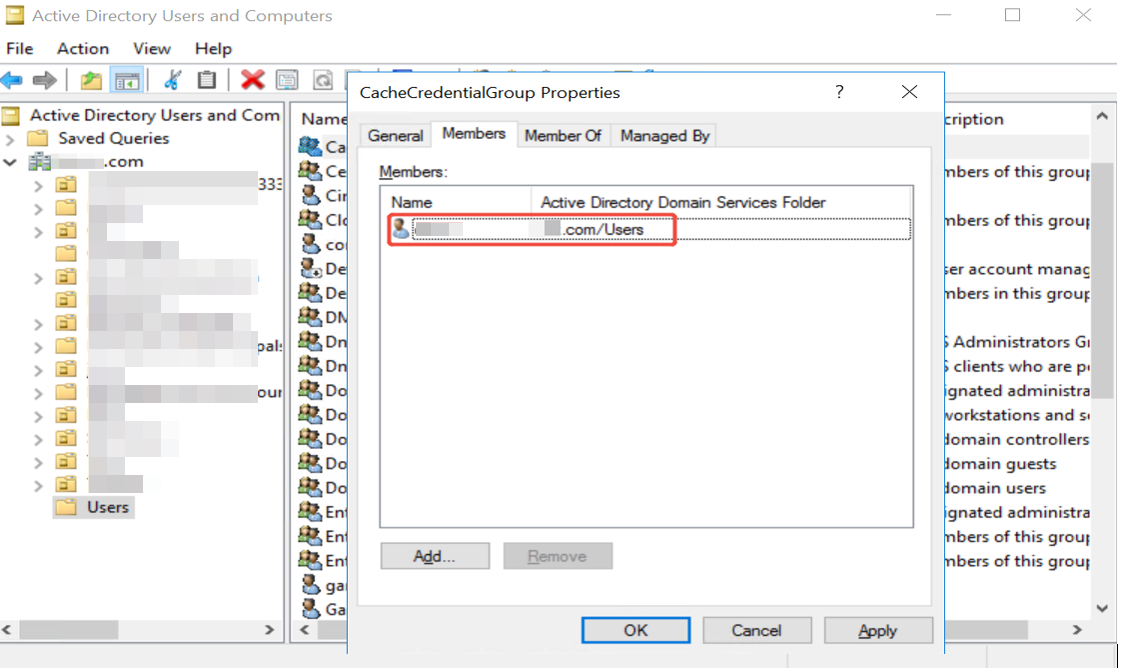Click the Apply button
This screenshot has width=1122, height=668.
tap(878, 630)
